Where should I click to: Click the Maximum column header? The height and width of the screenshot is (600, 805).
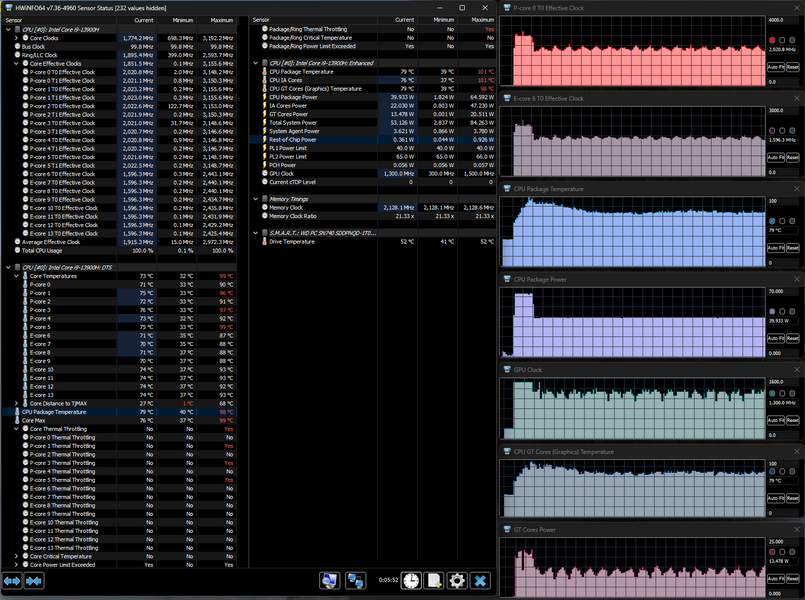(x=223, y=19)
